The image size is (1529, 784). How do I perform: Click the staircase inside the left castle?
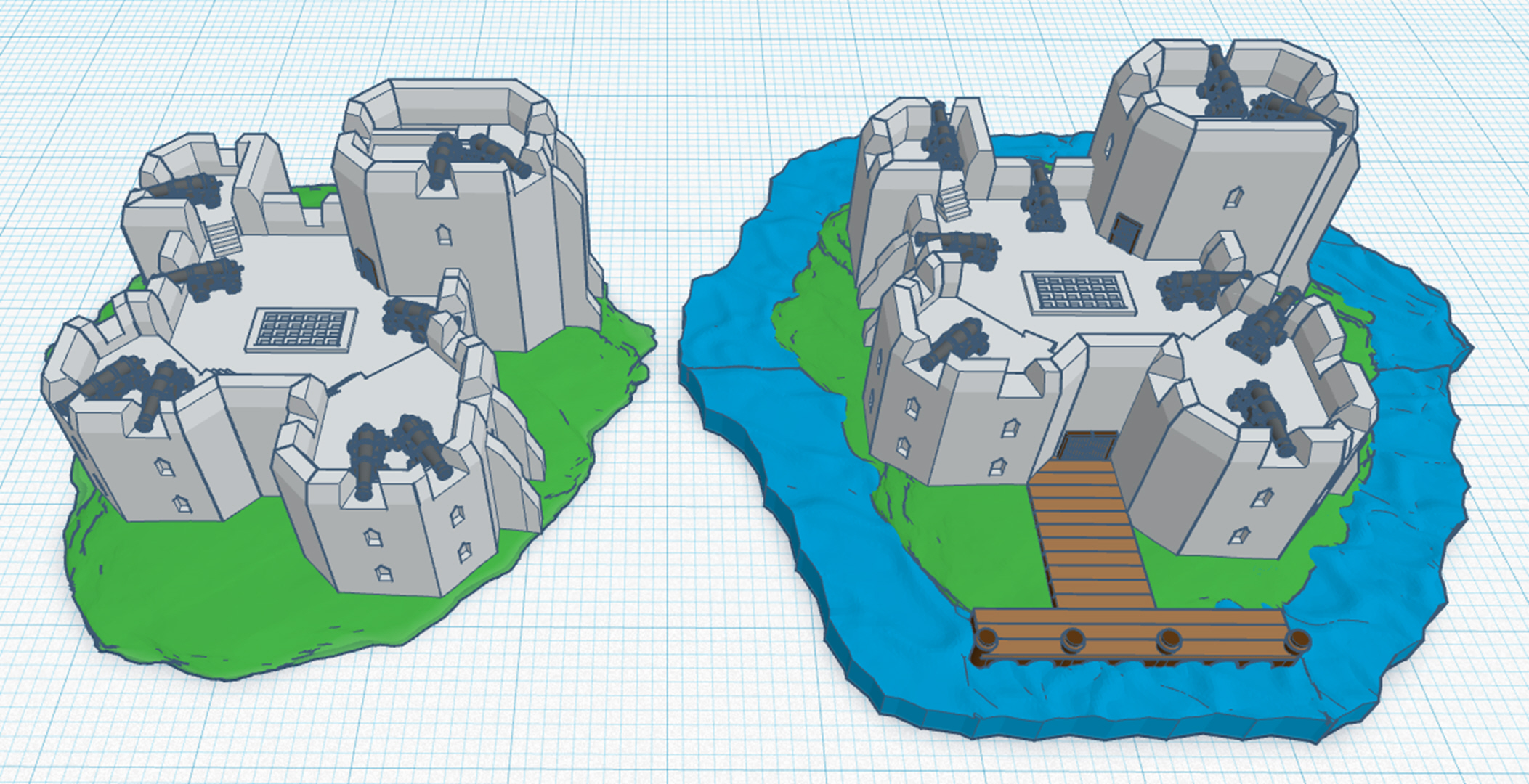pos(223,236)
